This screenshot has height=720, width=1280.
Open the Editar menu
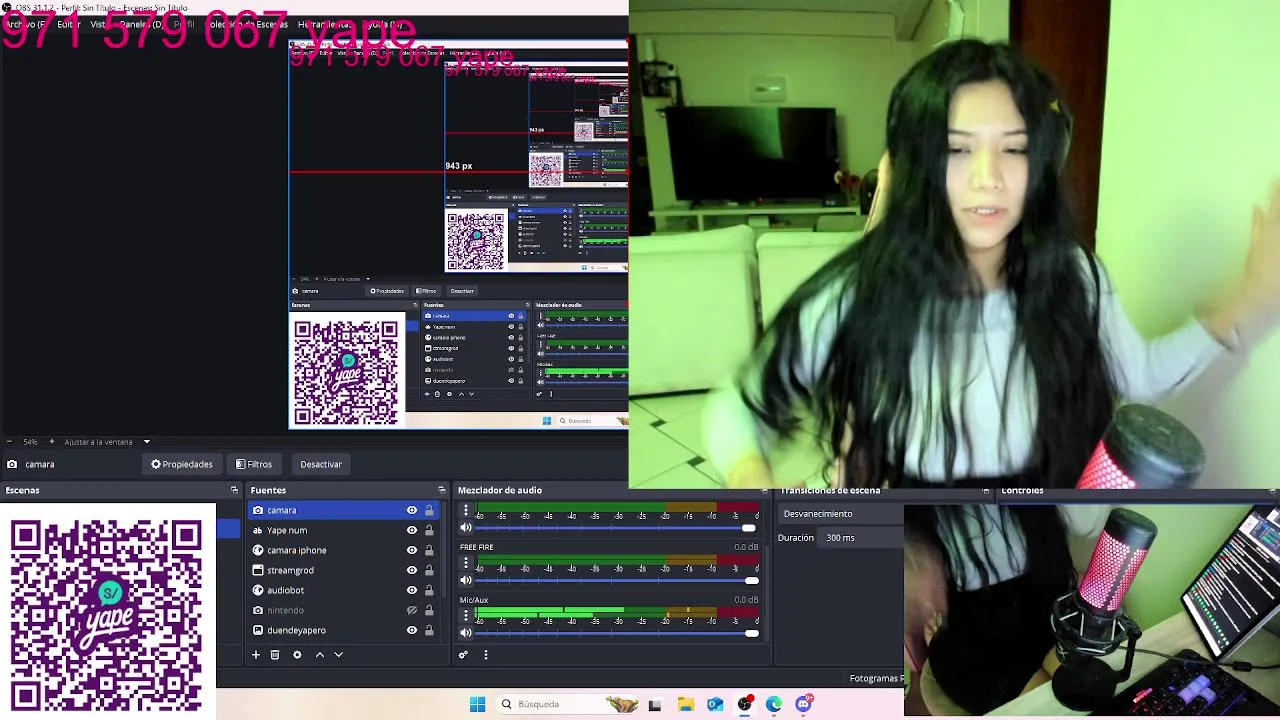68,24
